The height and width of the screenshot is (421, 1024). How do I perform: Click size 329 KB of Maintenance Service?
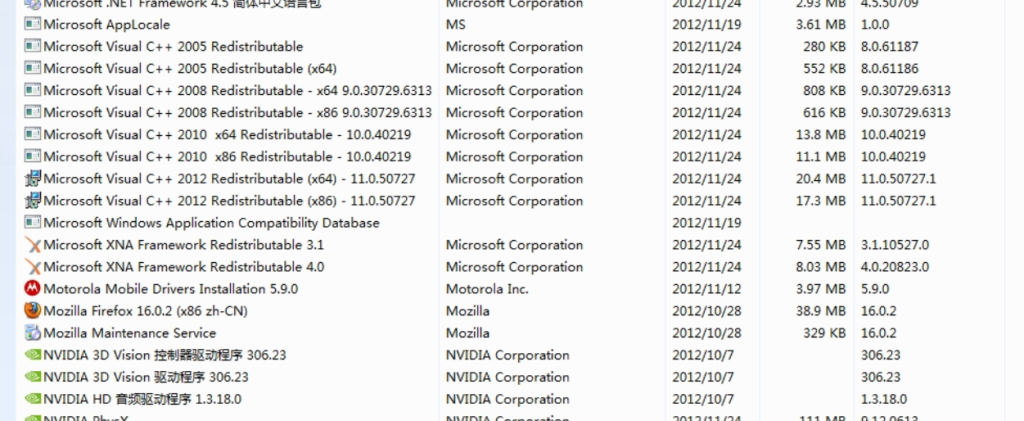[x=824, y=334]
